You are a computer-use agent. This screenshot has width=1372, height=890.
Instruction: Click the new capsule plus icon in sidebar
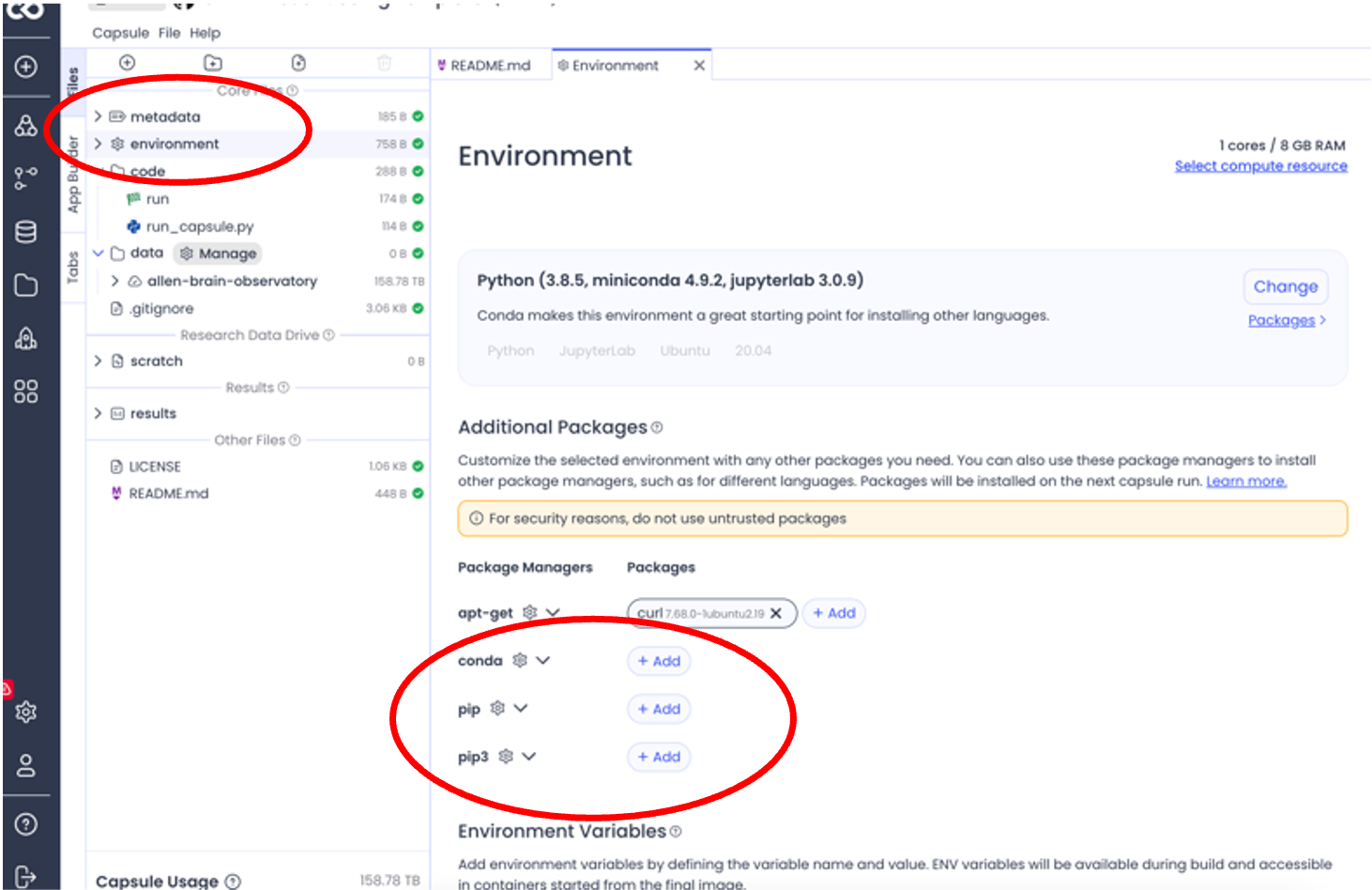click(26, 67)
